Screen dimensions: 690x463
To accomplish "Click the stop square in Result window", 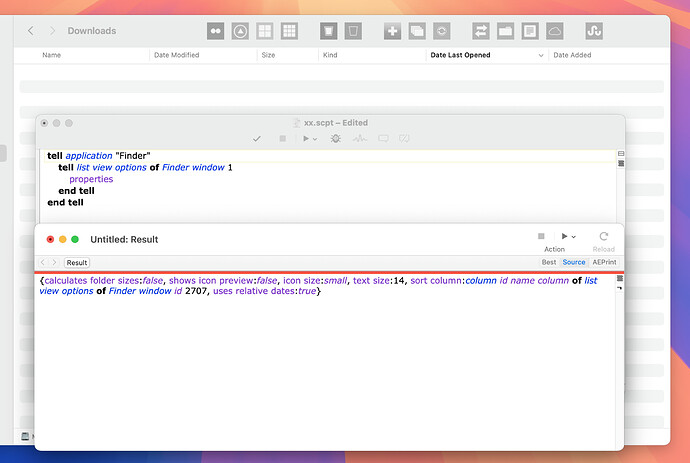I will click(x=541, y=237).
